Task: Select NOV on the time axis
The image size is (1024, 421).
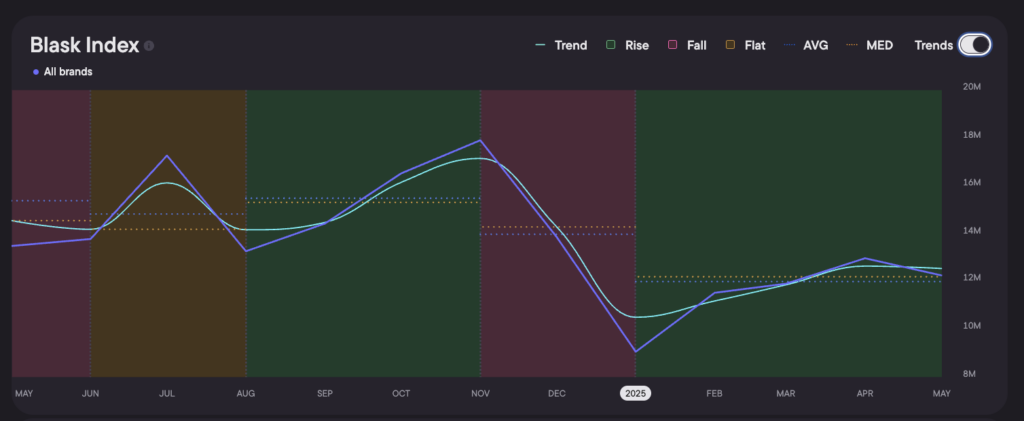Action: click(x=480, y=394)
